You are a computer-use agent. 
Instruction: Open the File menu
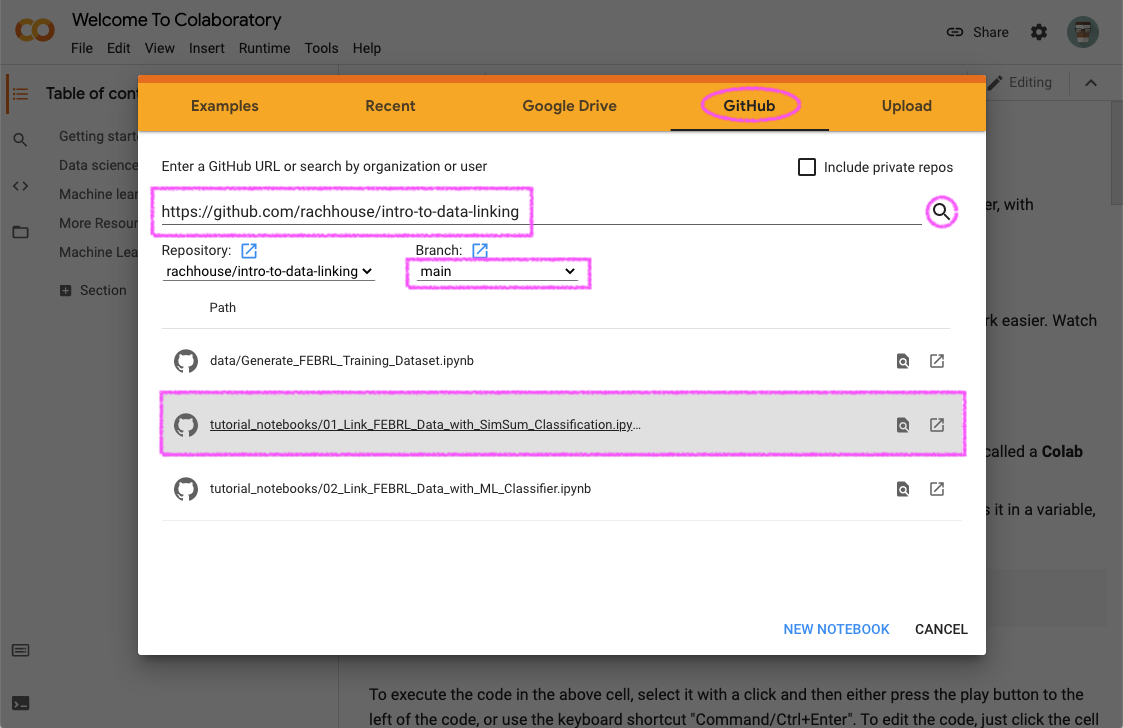(x=82, y=48)
